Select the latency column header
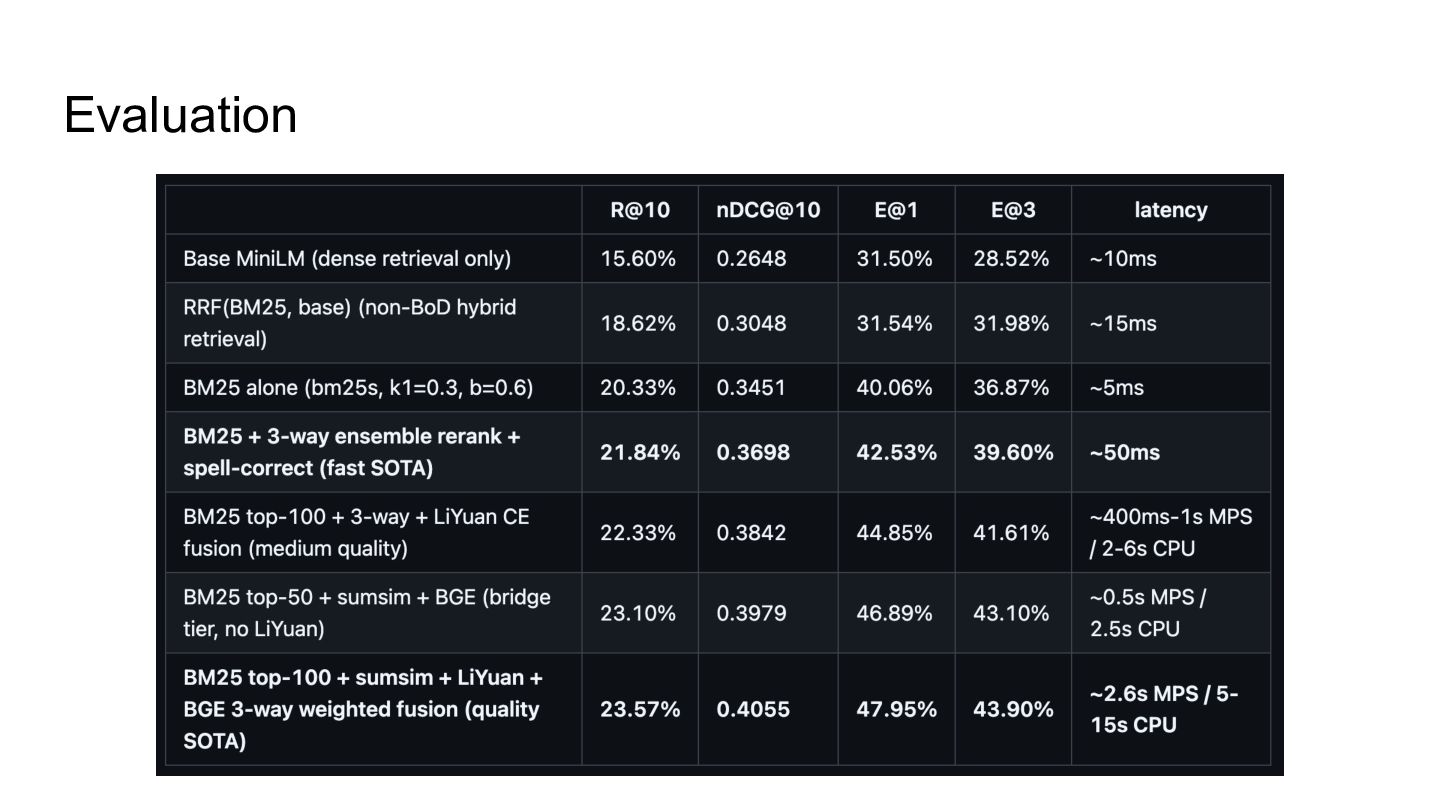This screenshot has width=1440, height=810. [x=1170, y=210]
